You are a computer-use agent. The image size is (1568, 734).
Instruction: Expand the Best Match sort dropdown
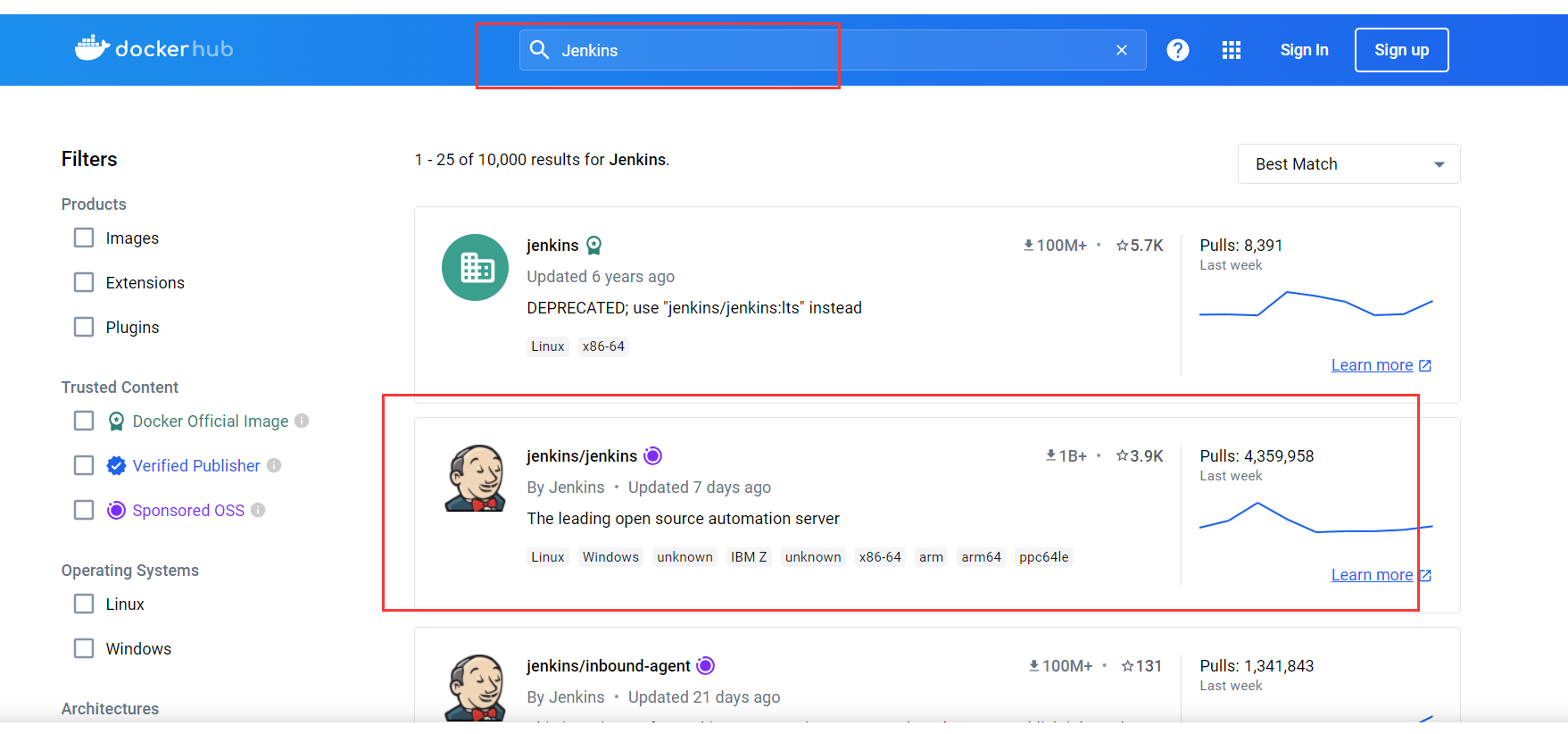click(1348, 164)
